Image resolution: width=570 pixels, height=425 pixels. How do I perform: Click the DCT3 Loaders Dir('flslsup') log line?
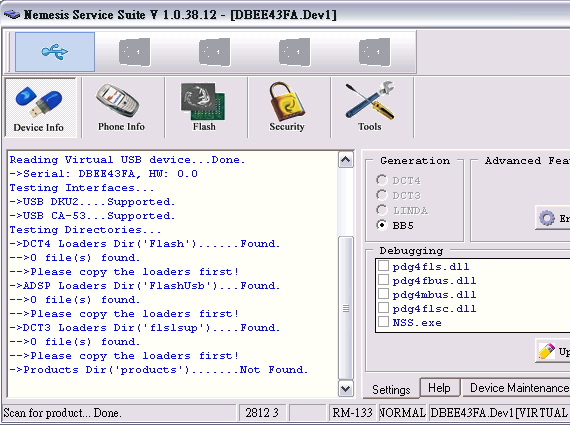click(x=145, y=328)
